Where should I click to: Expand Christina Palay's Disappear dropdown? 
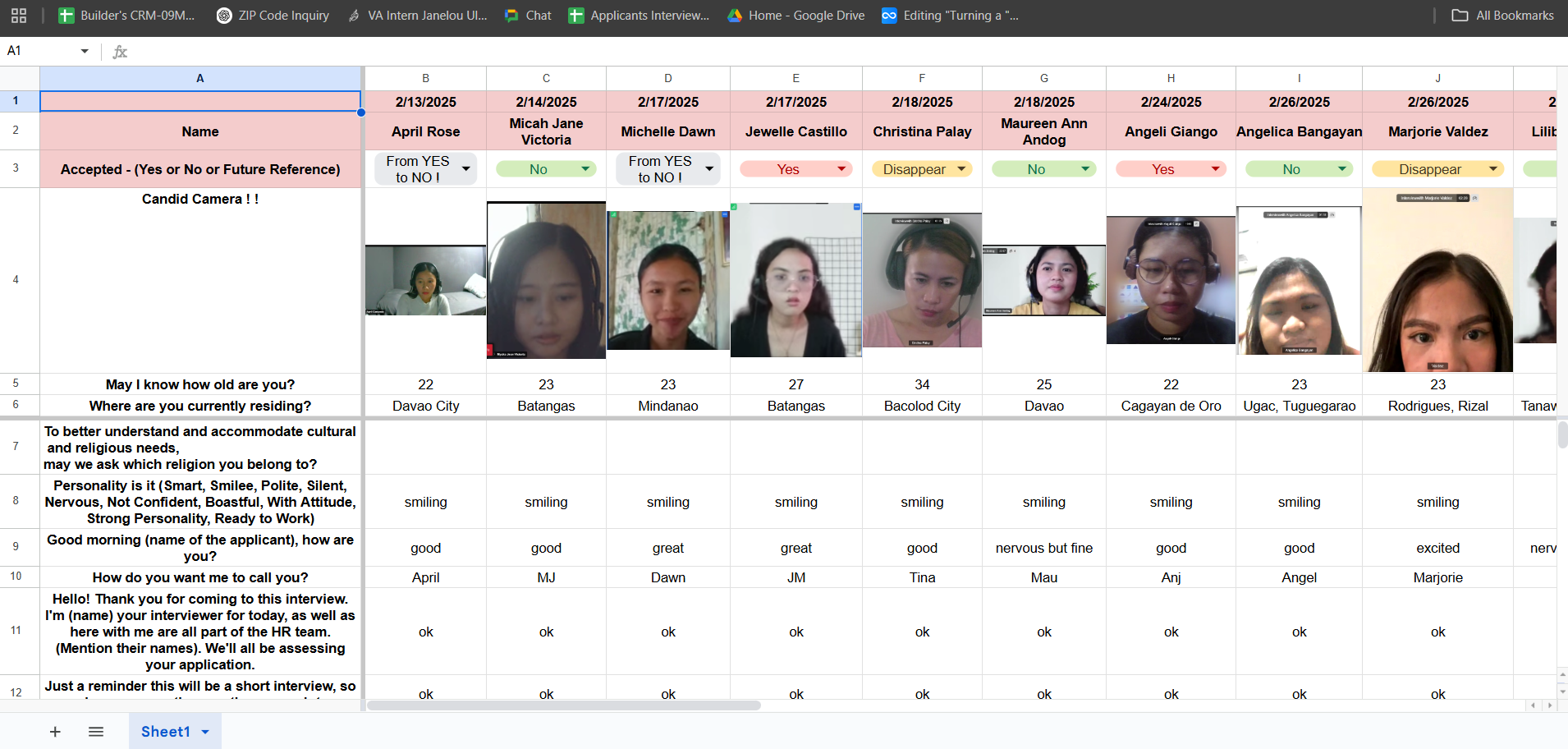point(961,169)
